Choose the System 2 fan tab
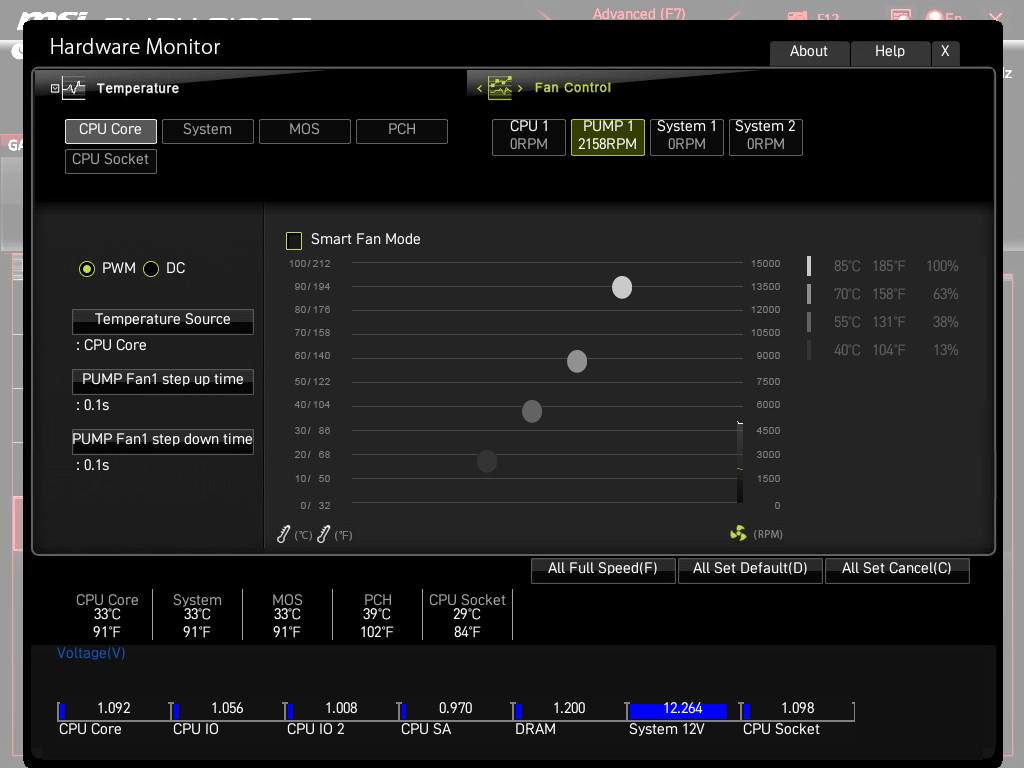 765,136
